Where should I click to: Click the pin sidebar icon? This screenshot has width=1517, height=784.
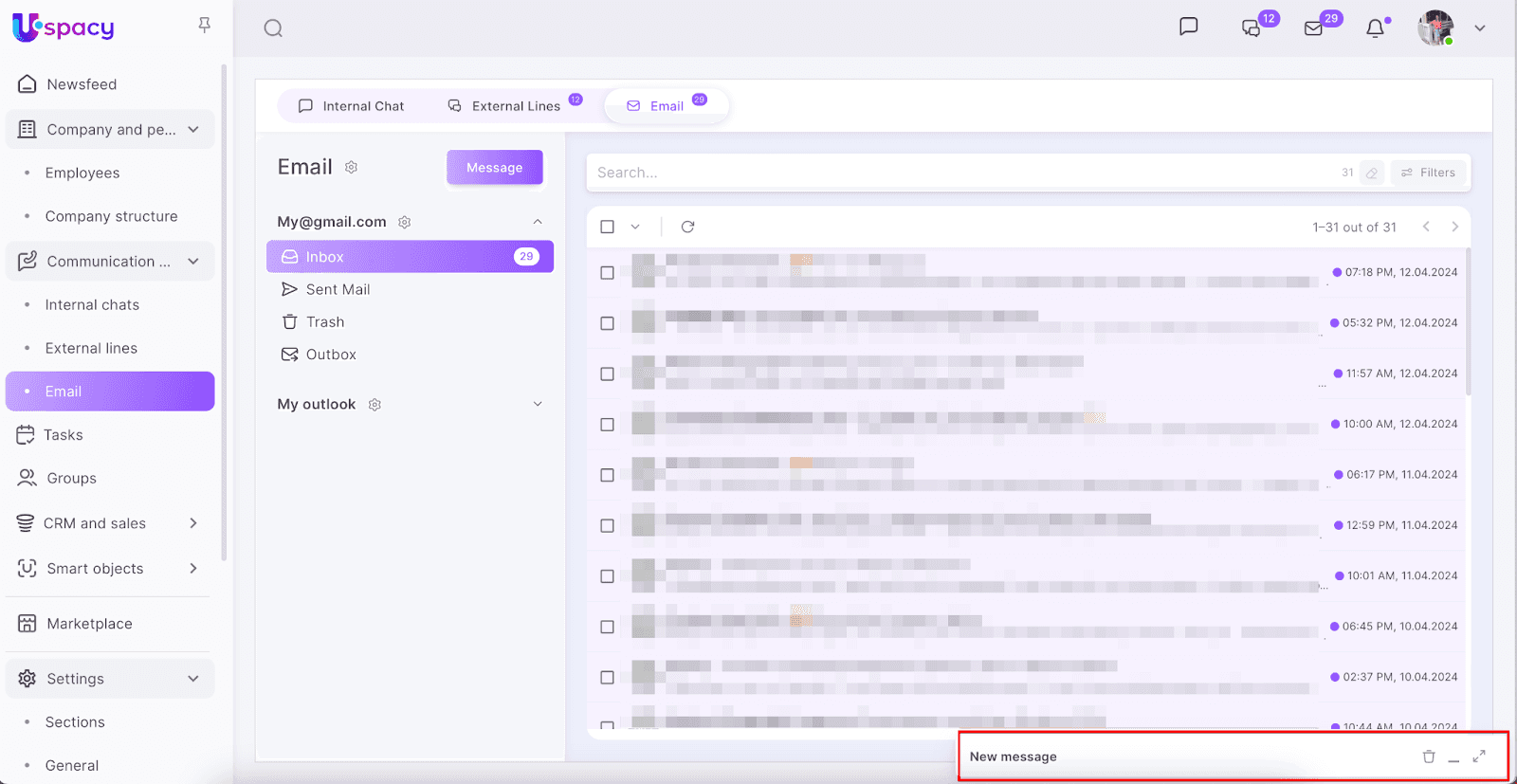point(204,26)
